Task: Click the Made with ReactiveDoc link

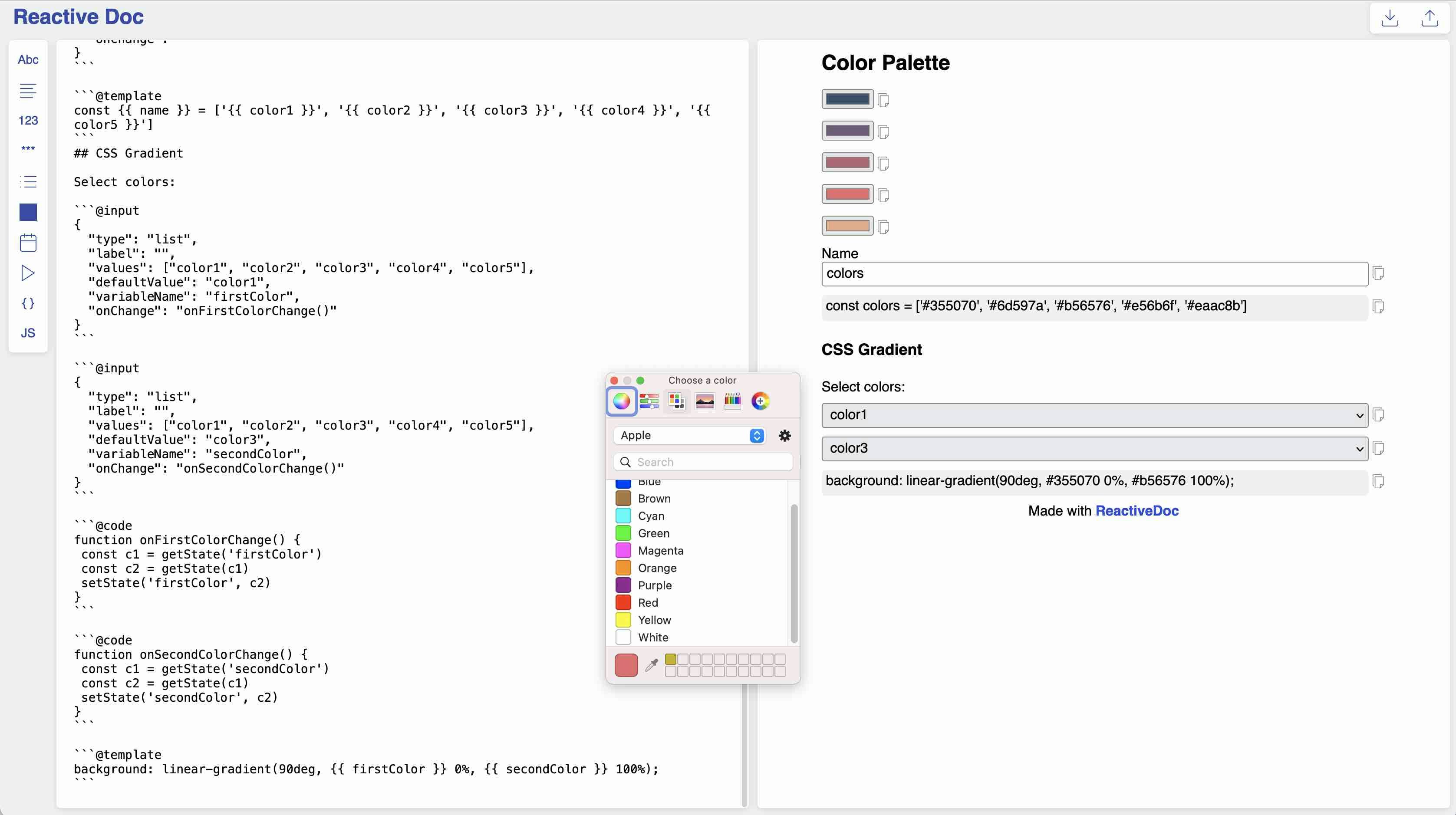Action: pos(1137,510)
